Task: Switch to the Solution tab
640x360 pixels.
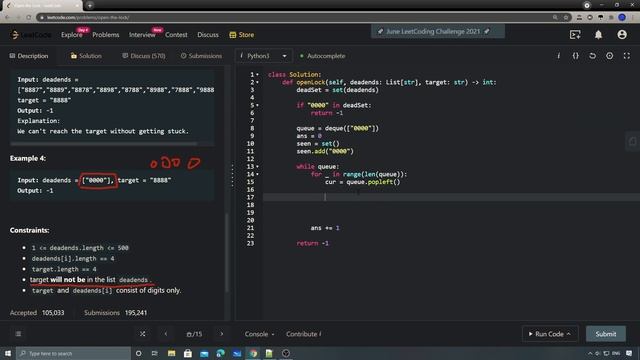Action: 86,56
